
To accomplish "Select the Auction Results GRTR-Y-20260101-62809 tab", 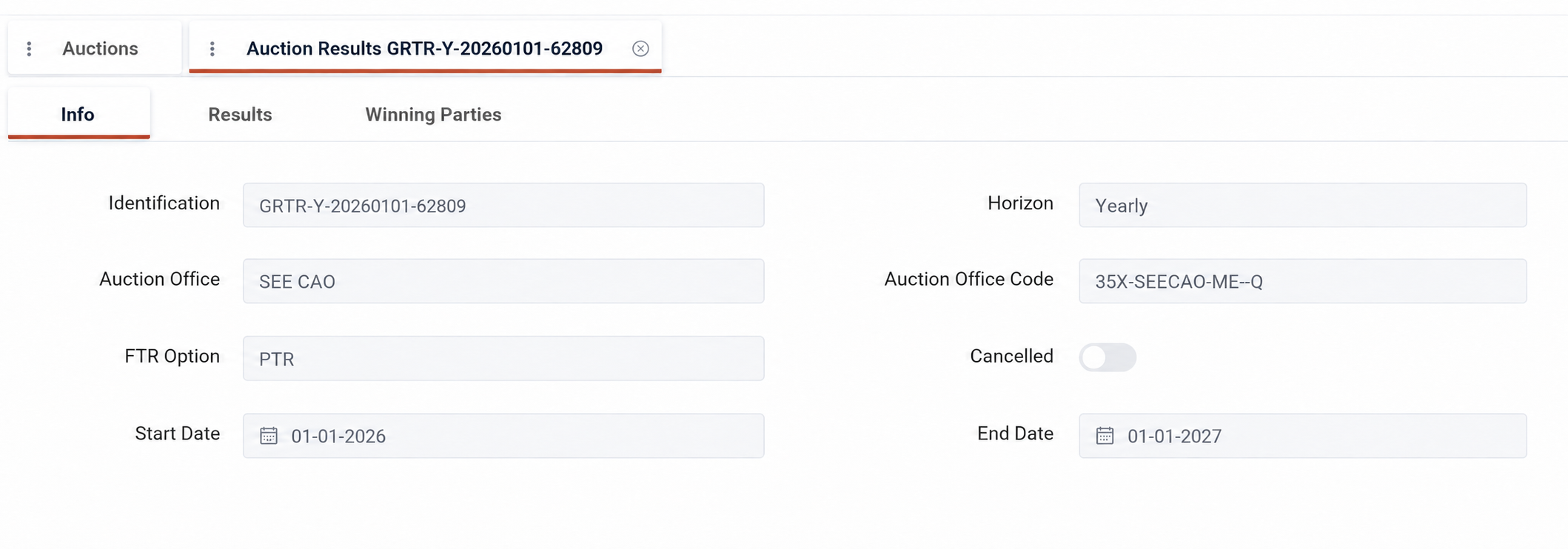I will (x=424, y=49).
